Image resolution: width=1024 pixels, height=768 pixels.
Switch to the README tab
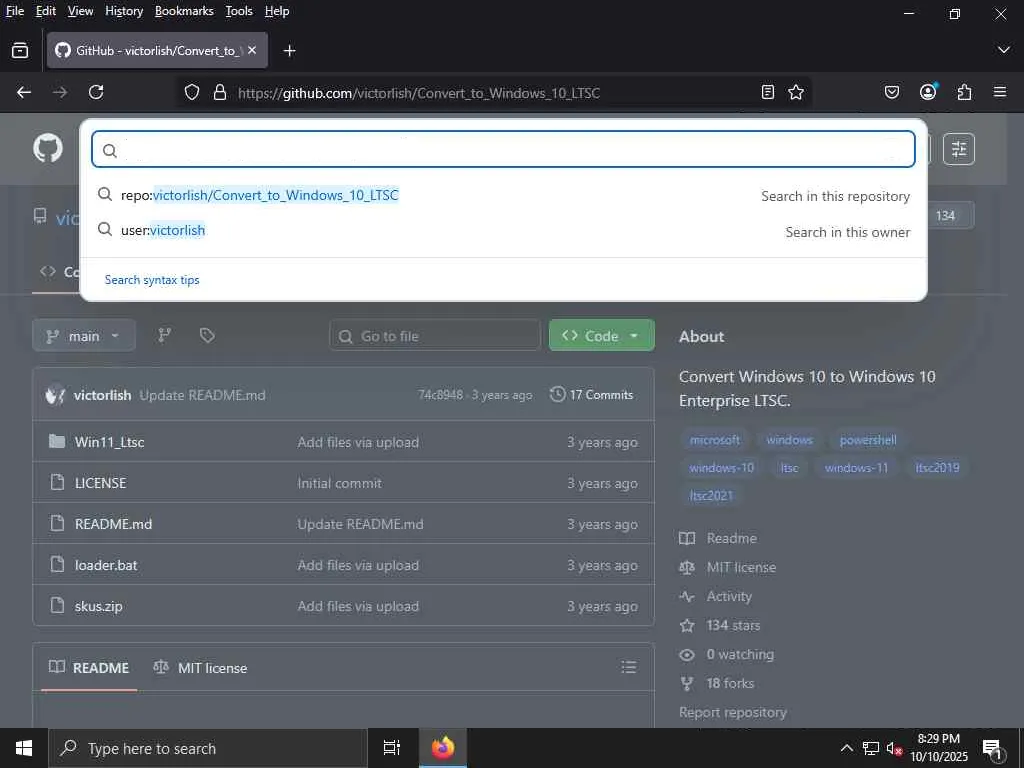coord(89,667)
